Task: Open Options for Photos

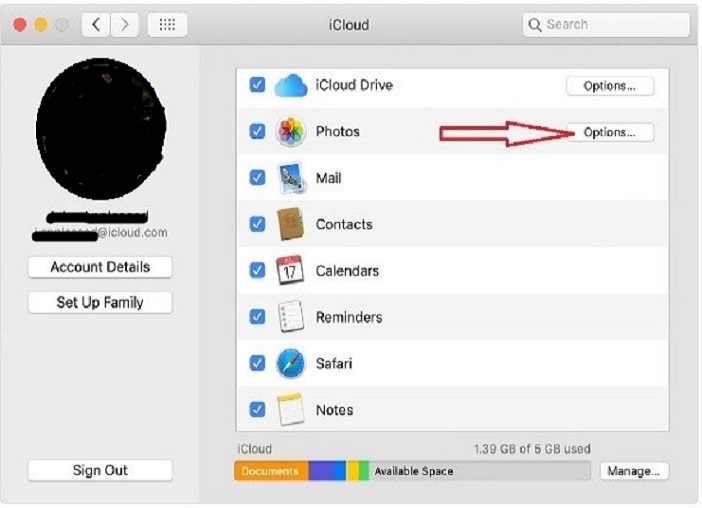Action: [x=610, y=132]
